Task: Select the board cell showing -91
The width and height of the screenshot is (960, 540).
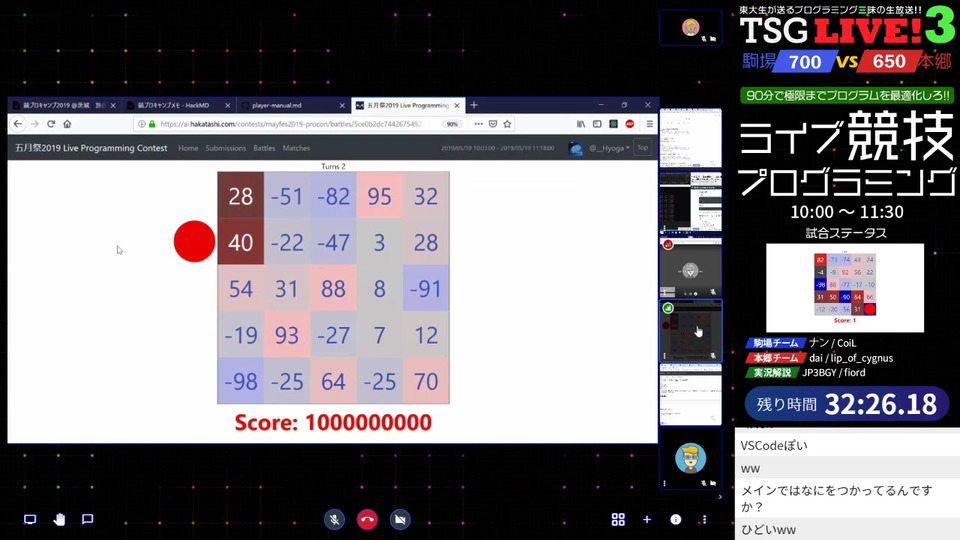Action: click(426, 288)
